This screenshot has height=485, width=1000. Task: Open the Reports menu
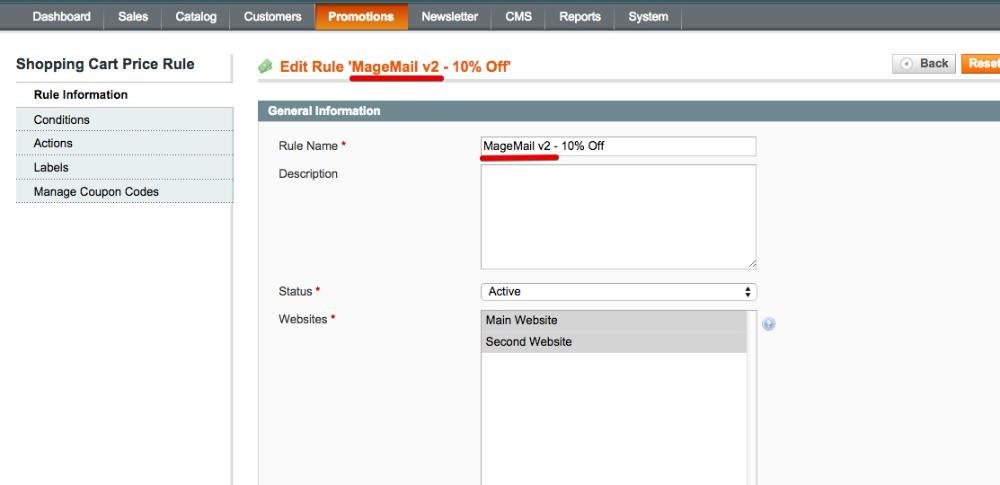click(580, 17)
